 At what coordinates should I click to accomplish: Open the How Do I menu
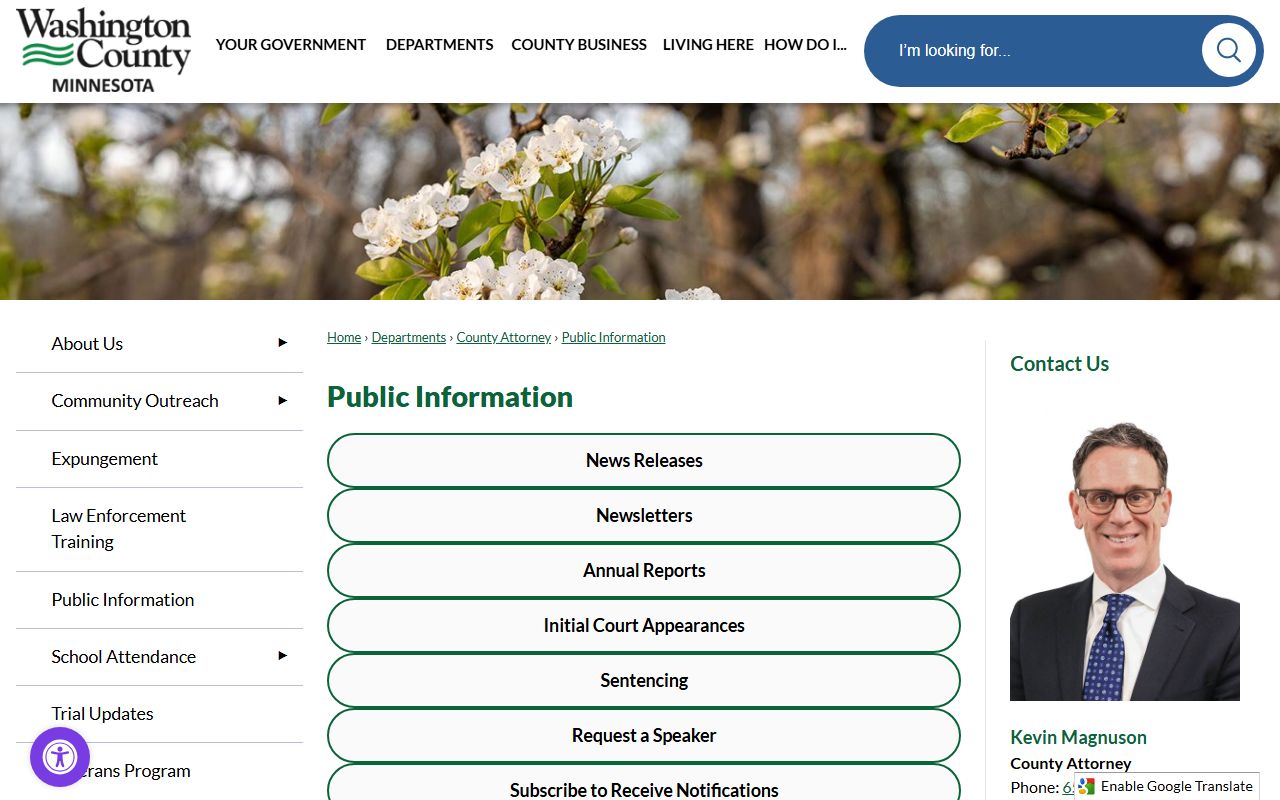[x=805, y=45]
